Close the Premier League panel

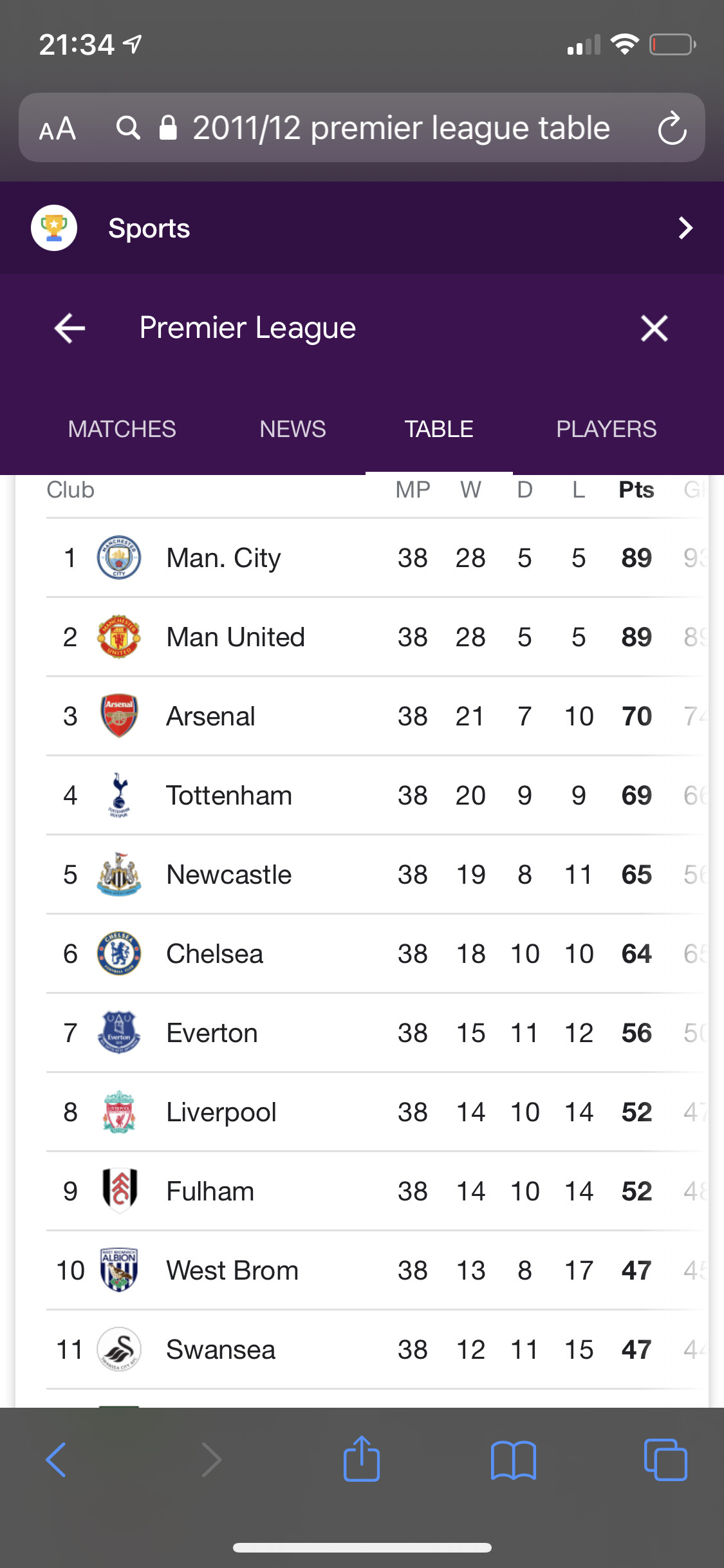[654, 328]
